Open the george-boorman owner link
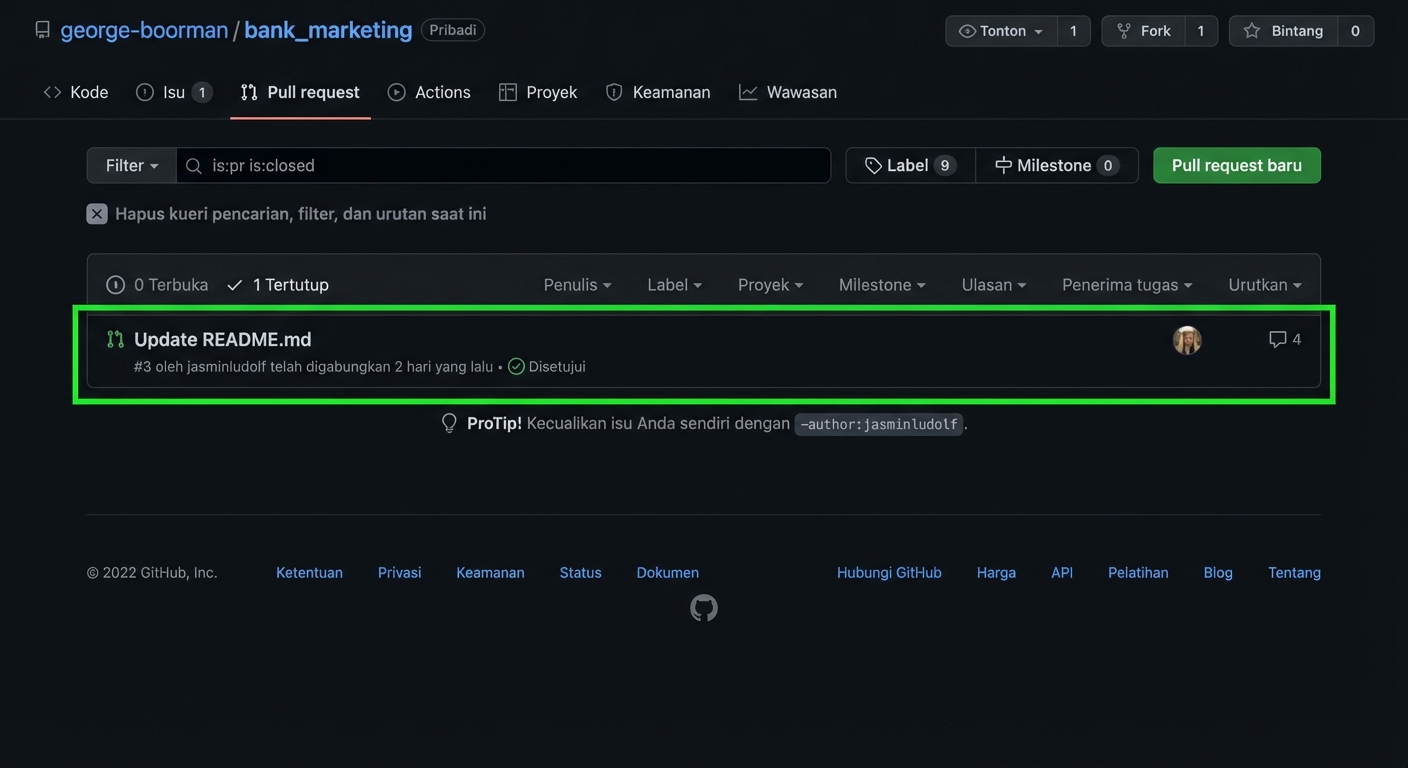The height and width of the screenshot is (768, 1408). point(144,30)
